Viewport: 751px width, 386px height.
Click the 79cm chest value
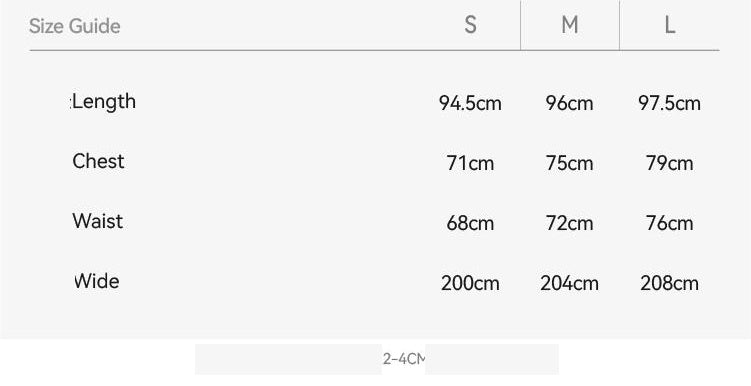[669, 163]
